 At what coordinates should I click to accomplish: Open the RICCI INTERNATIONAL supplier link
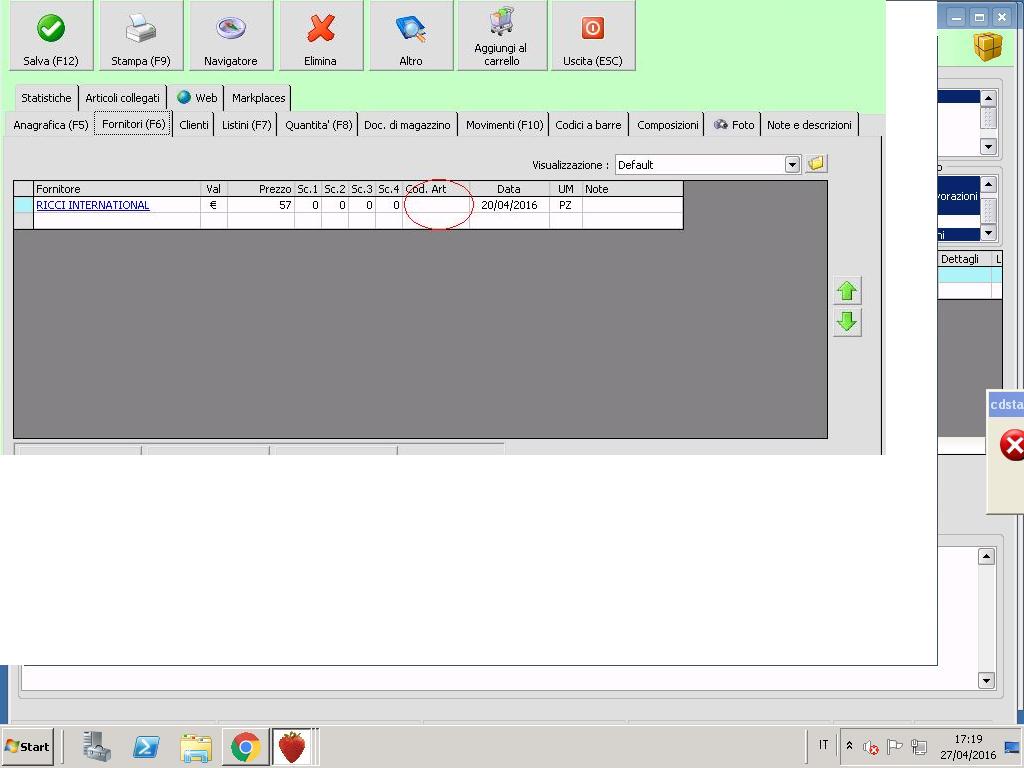(93, 205)
